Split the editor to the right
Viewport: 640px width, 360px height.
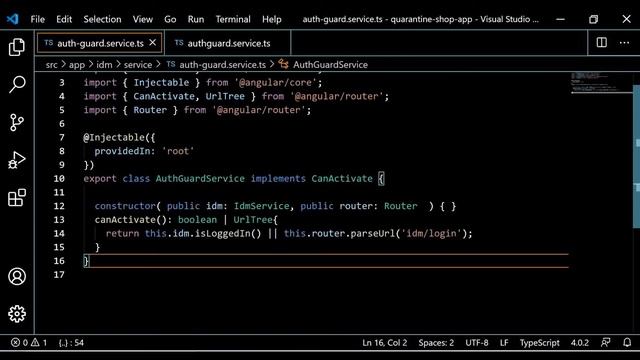click(602, 42)
